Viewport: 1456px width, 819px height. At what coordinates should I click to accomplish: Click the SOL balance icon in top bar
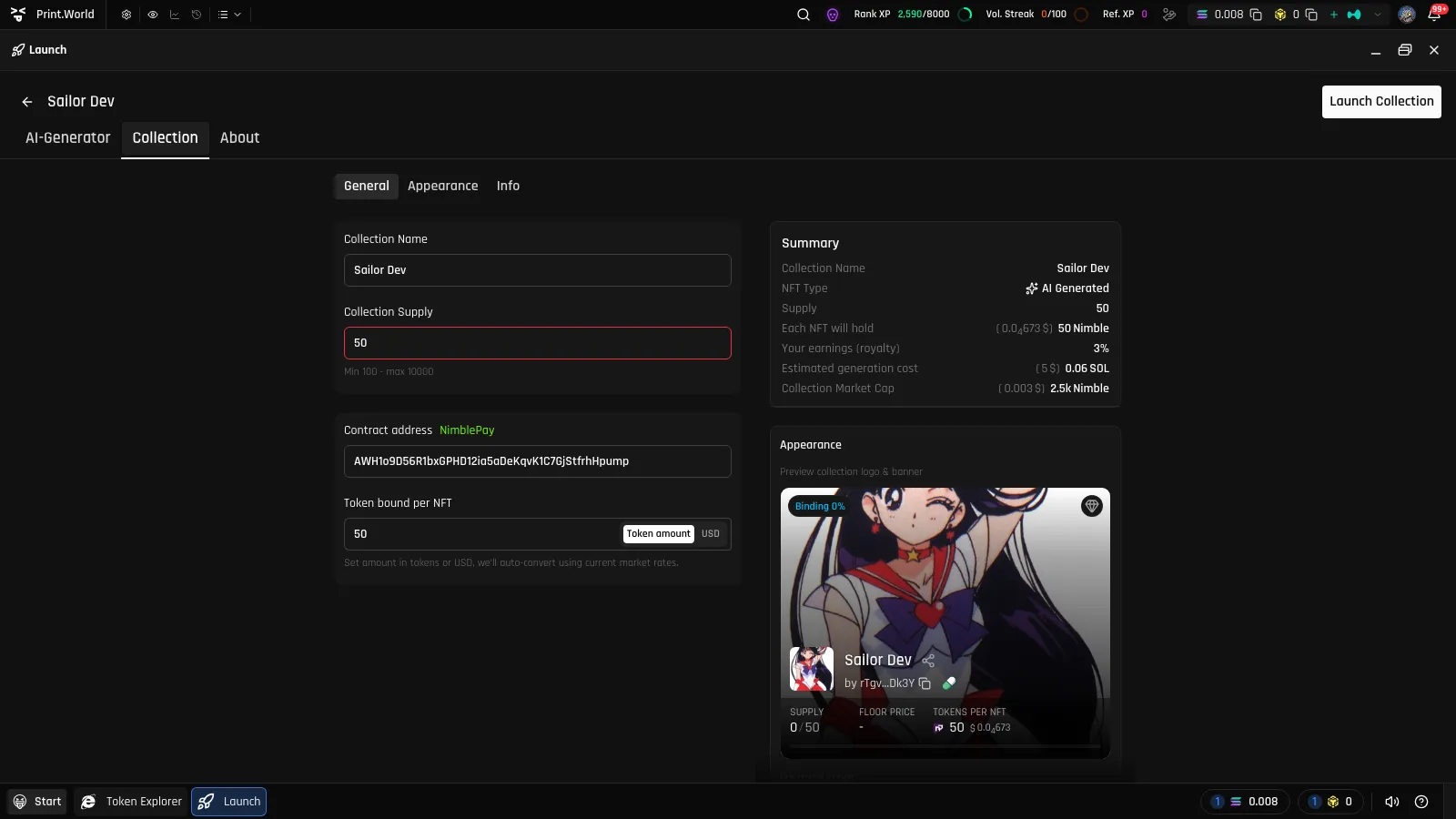[x=1202, y=15]
